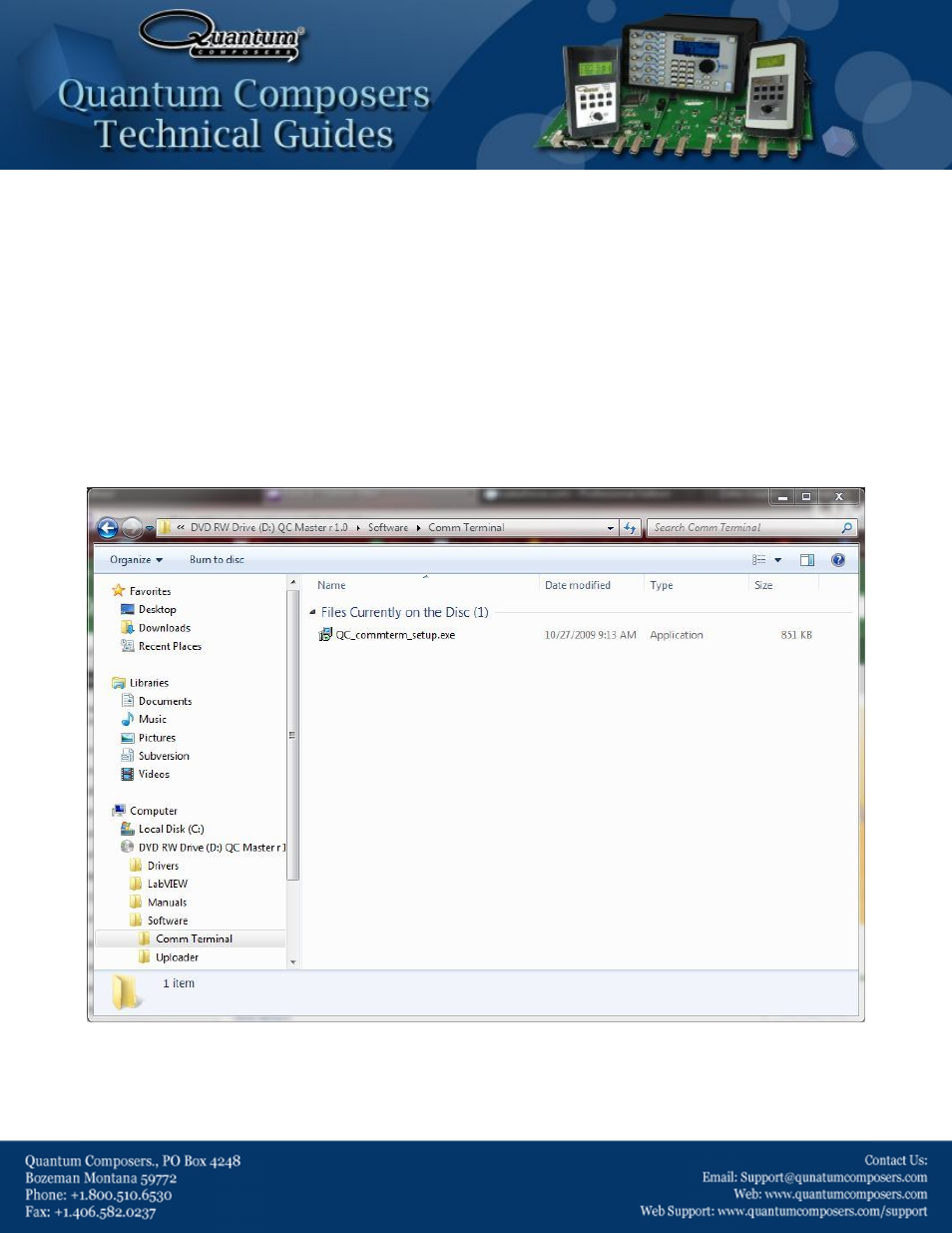Image resolution: width=952 pixels, height=1233 pixels.
Task: Click the folder icon in details pane
Action: click(x=126, y=991)
